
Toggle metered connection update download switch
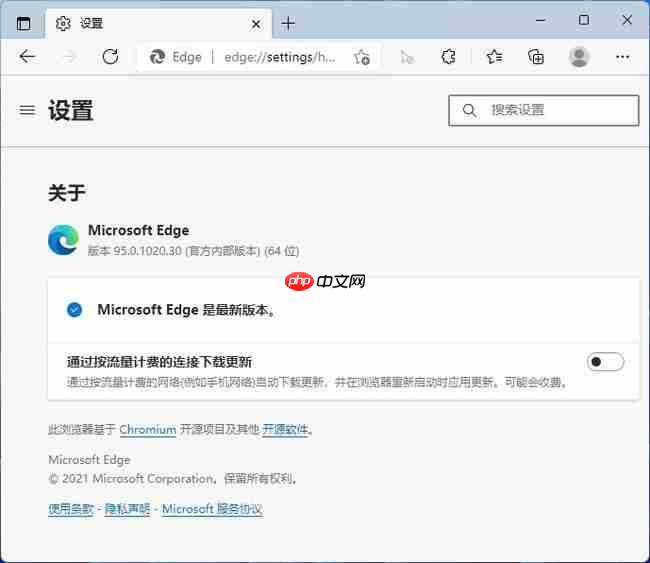tap(605, 362)
